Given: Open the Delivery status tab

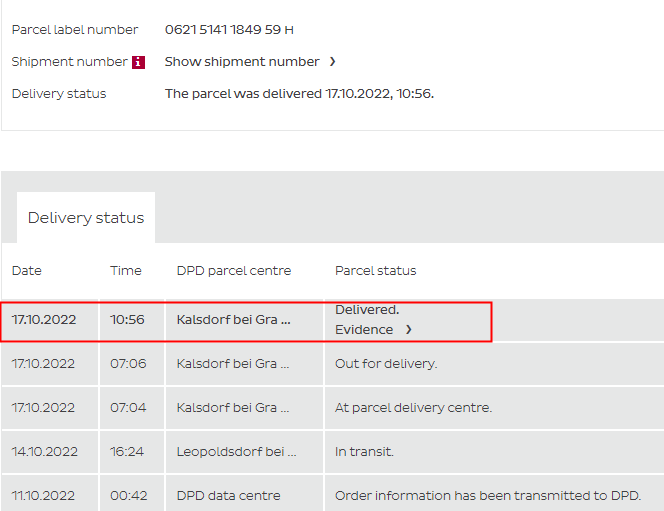Looking at the screenshot, I should click(86, 218).
